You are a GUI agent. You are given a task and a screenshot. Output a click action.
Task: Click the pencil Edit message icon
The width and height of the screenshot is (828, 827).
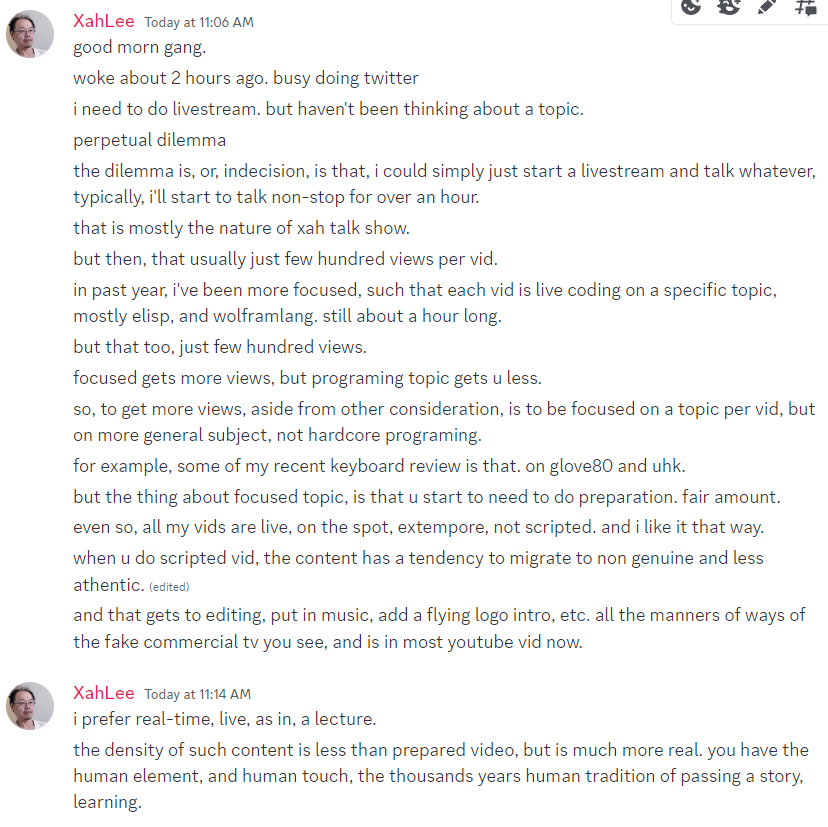click(767, 7)
